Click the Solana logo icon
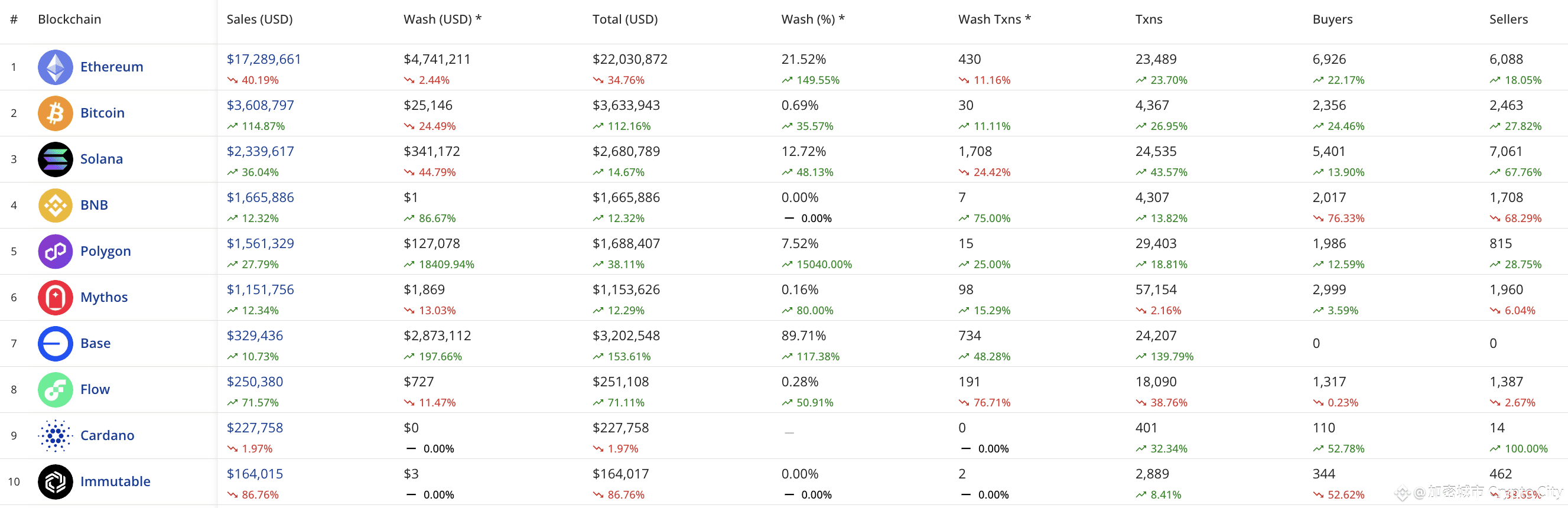Viewport: 1568px width, 508px height. 56,159
